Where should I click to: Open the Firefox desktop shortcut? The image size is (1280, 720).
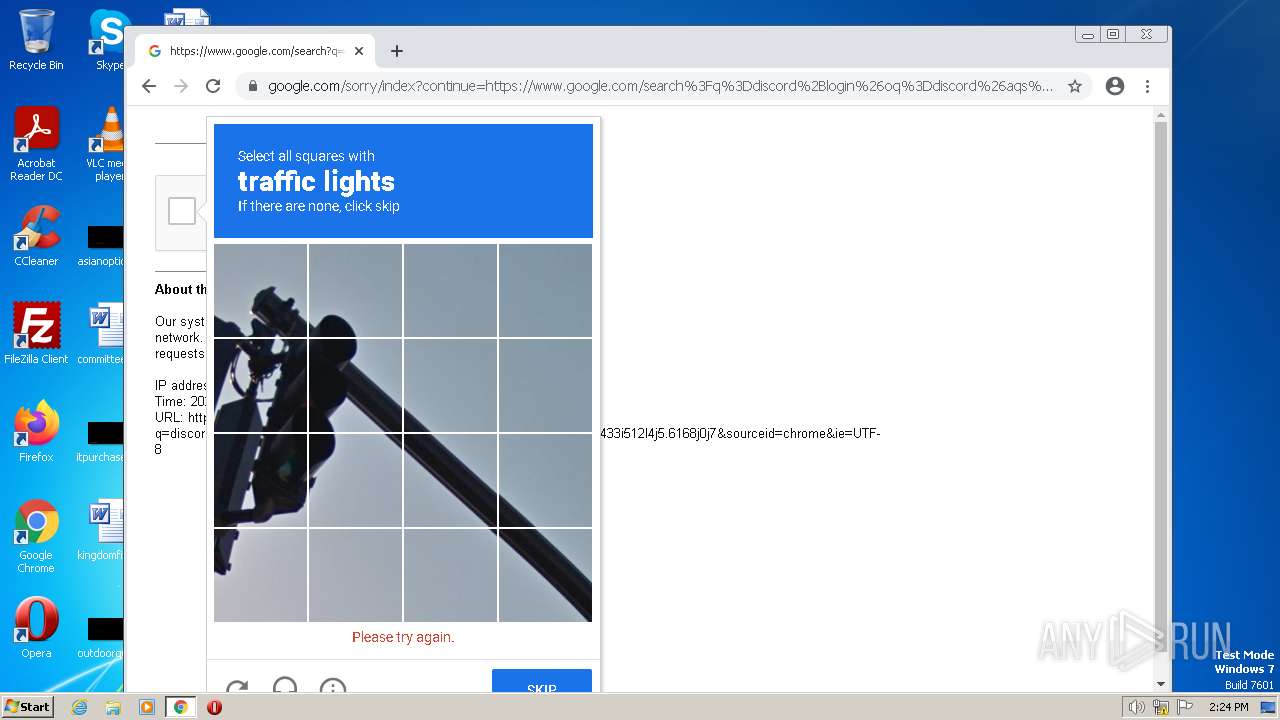pos(36,432)
